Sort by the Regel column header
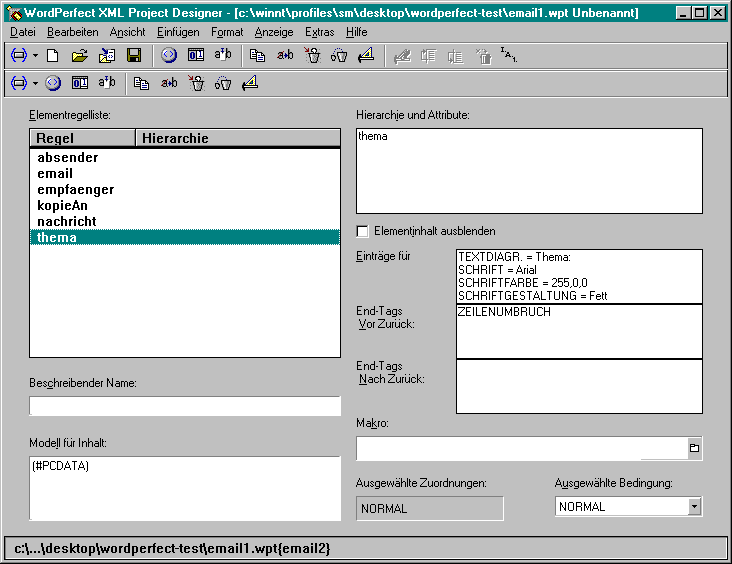This screenshot has width=732, height=564. (x=83, y=138)
